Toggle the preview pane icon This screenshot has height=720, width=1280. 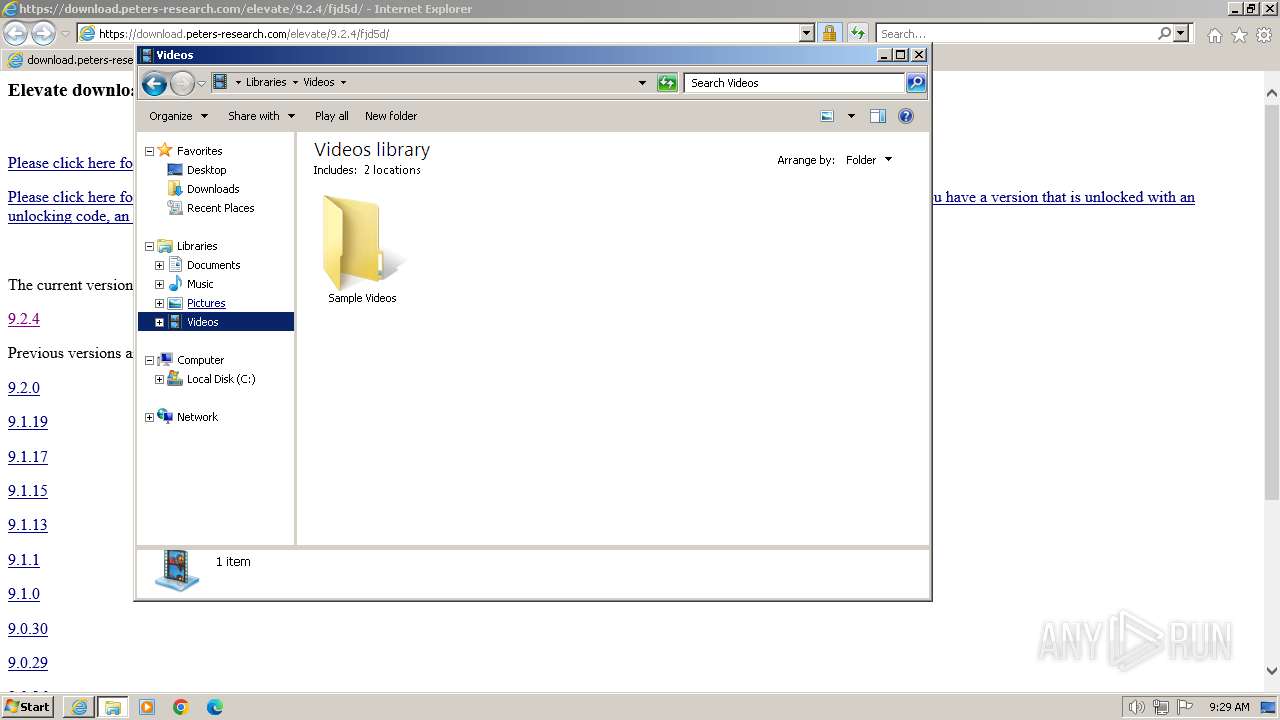(878, 116)
